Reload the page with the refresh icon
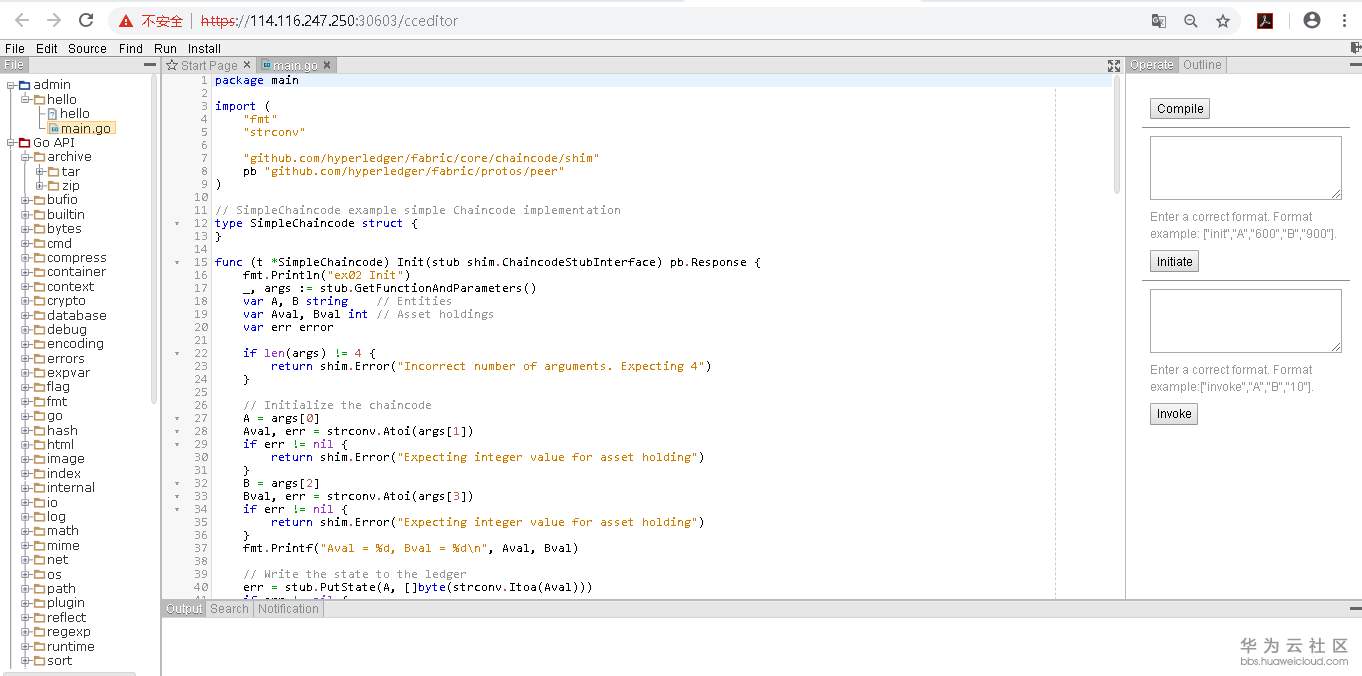Screen dimensions: 1362x676 (86, 20)
